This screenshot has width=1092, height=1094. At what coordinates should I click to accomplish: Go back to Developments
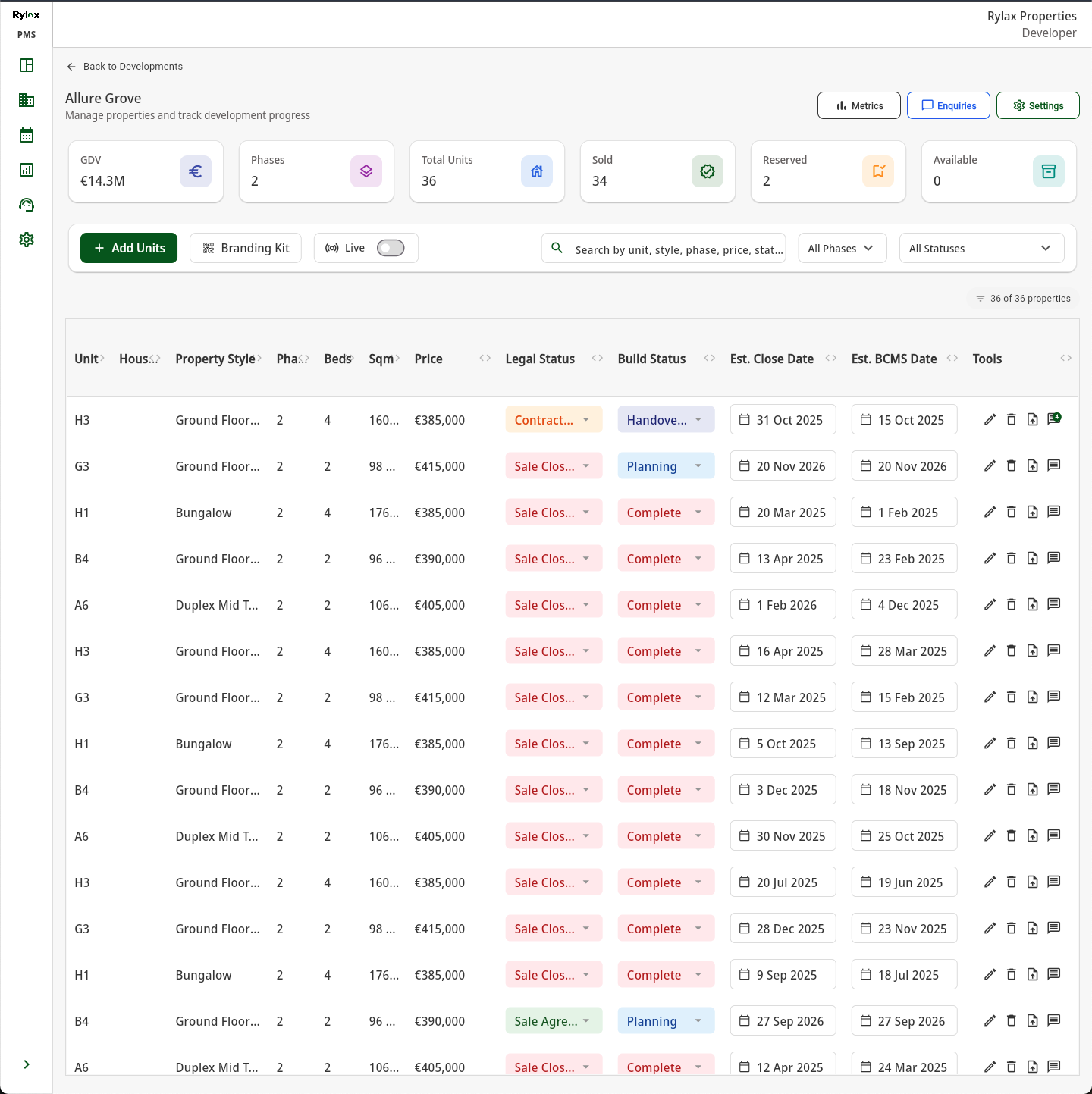[x=125, y=67]
